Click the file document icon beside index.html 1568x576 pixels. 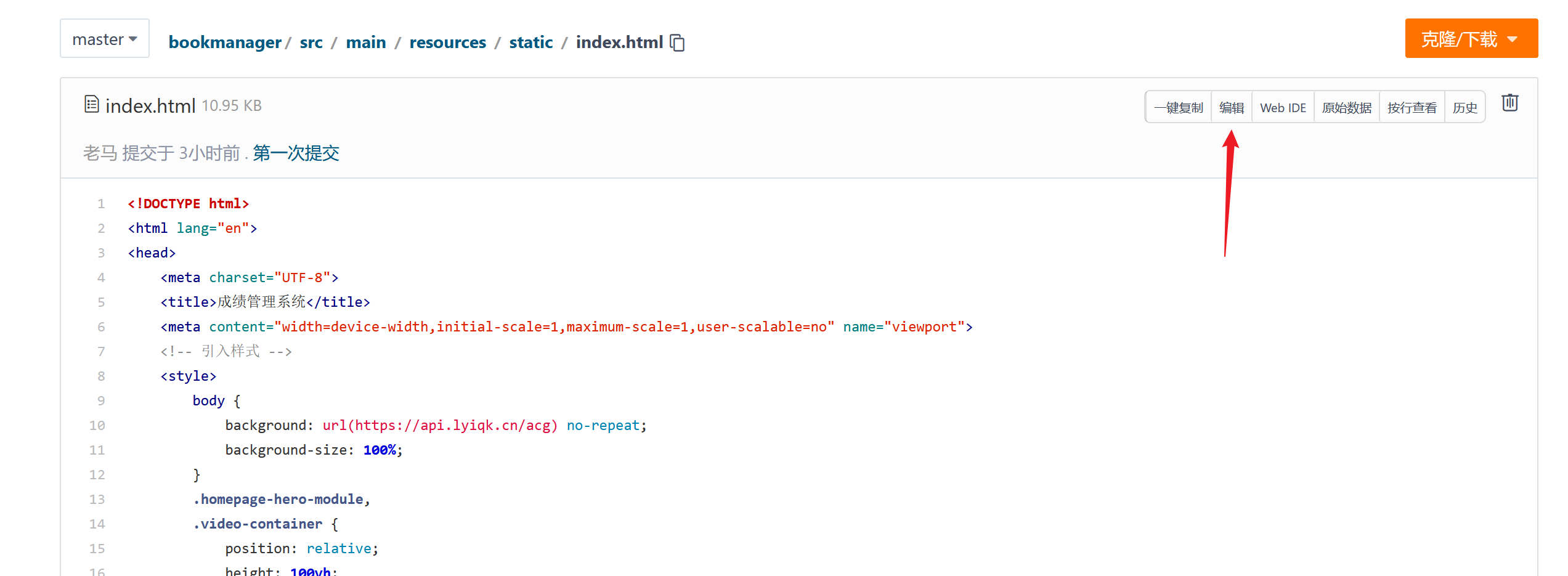pos(91,104)
